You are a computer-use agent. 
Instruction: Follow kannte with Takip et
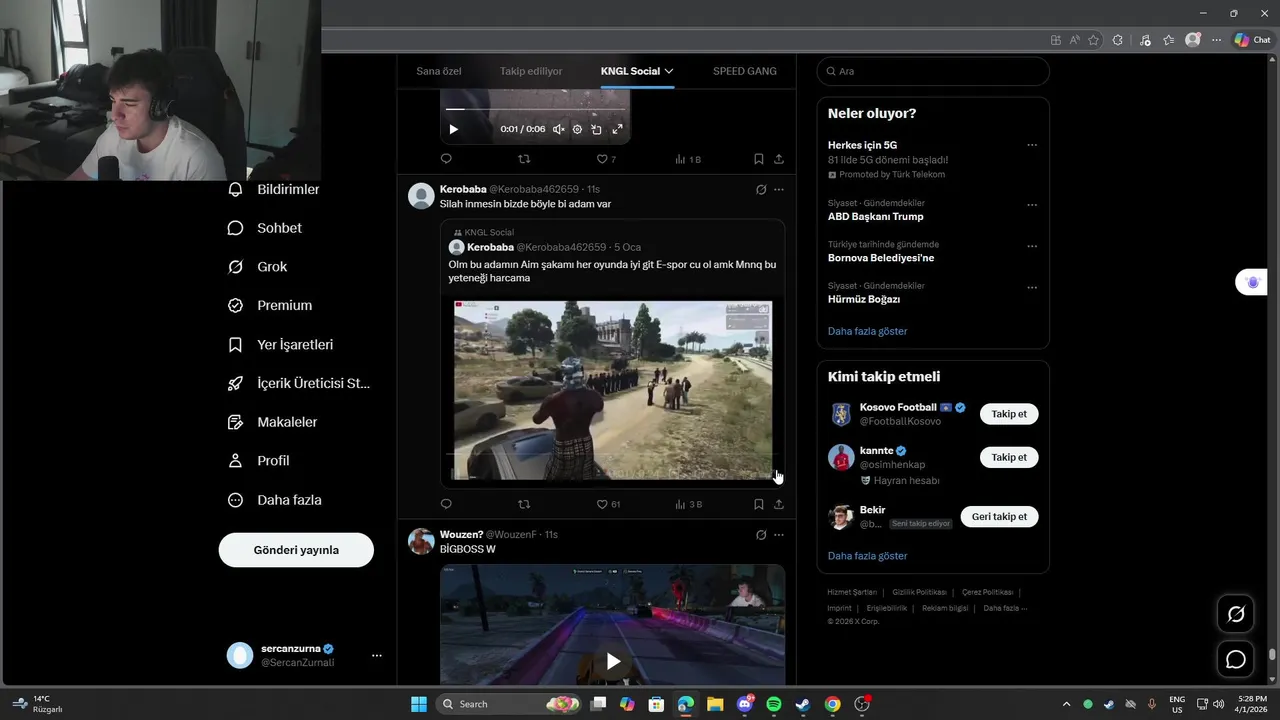pos(1009,457)
